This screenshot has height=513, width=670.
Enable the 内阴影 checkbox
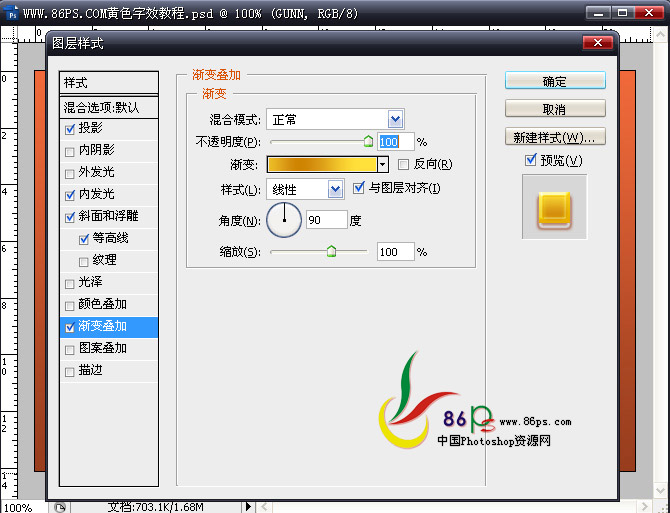(70, 152)
